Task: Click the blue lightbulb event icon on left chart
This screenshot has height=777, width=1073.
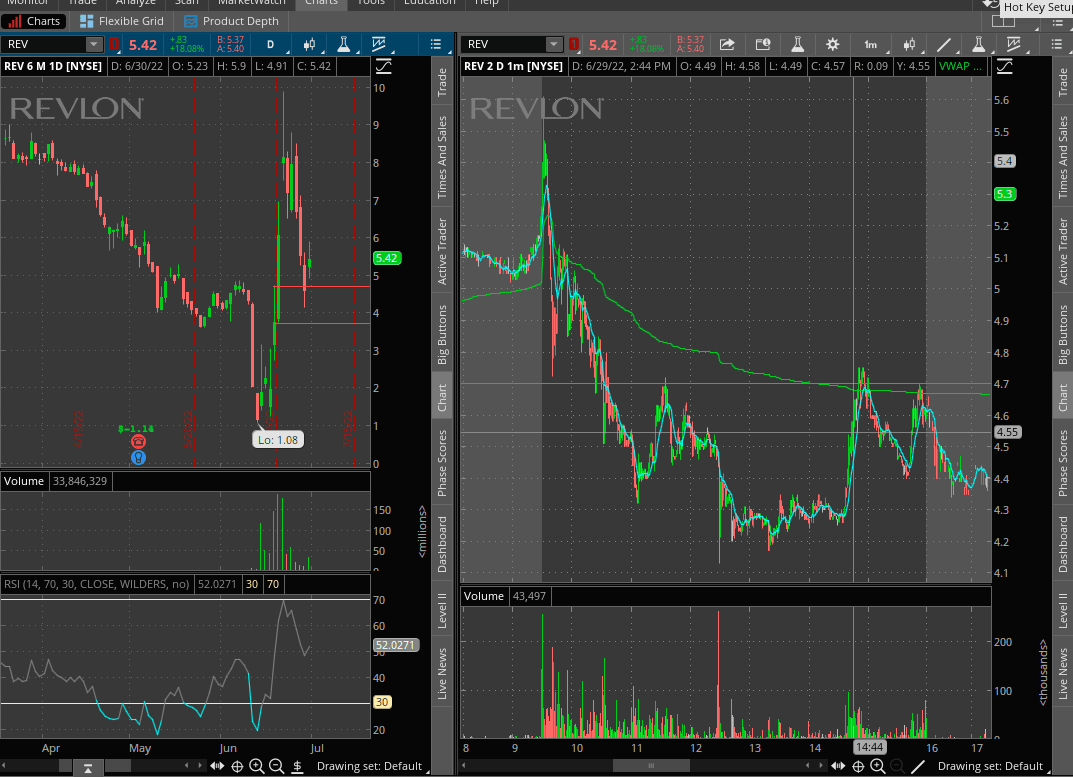Action: click(138, 457)
